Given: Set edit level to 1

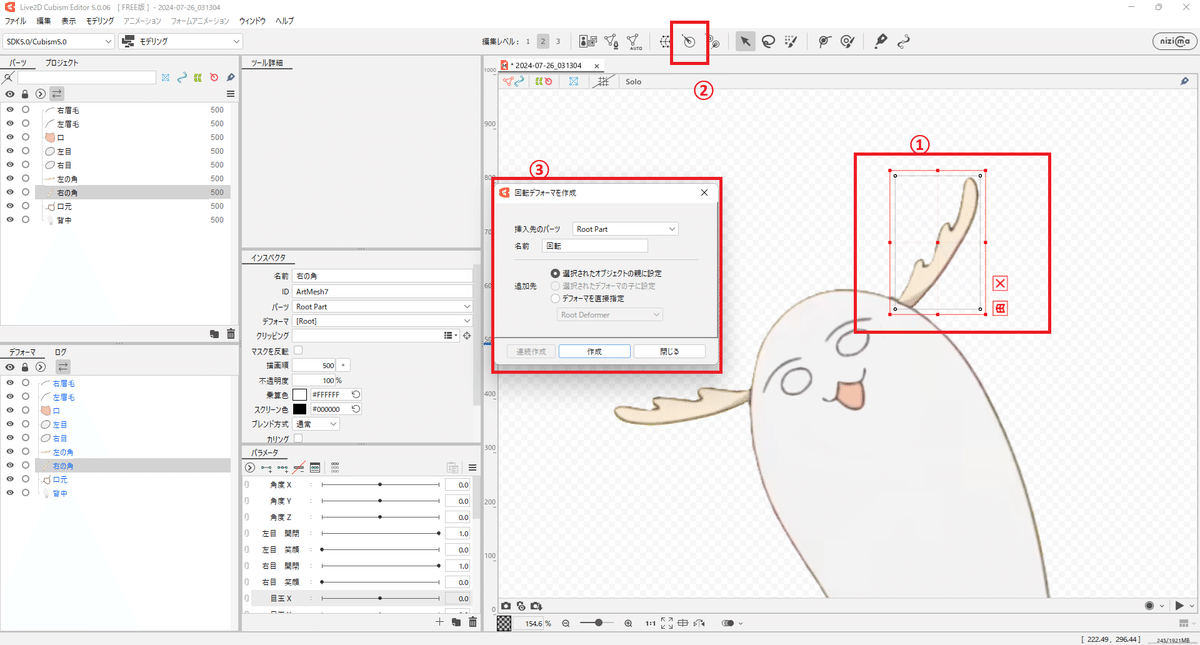Looking at the screenshot, I should [x=528, y=42].
